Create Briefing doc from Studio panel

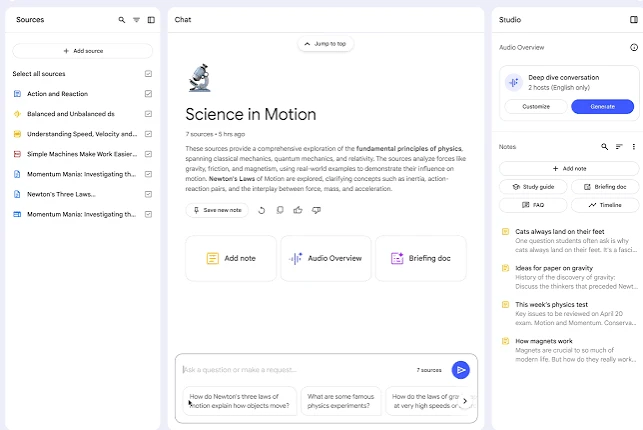605,187
